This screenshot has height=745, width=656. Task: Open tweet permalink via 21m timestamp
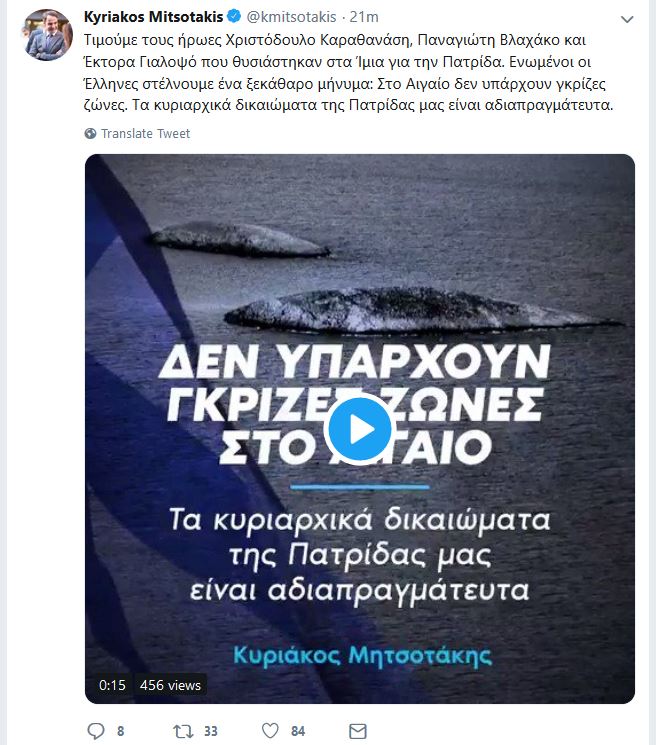pos(364,17)
